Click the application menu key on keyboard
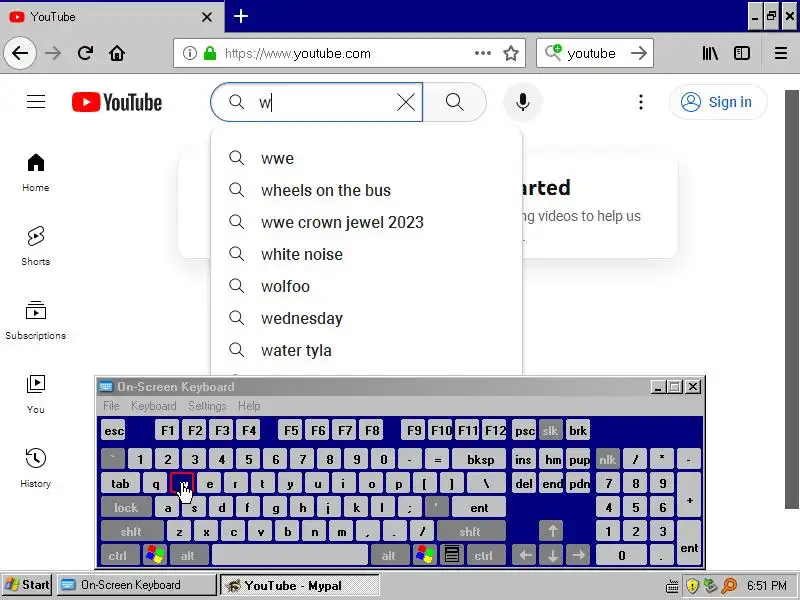The width and height of the screenshot is (800, 600). [452, 555]
